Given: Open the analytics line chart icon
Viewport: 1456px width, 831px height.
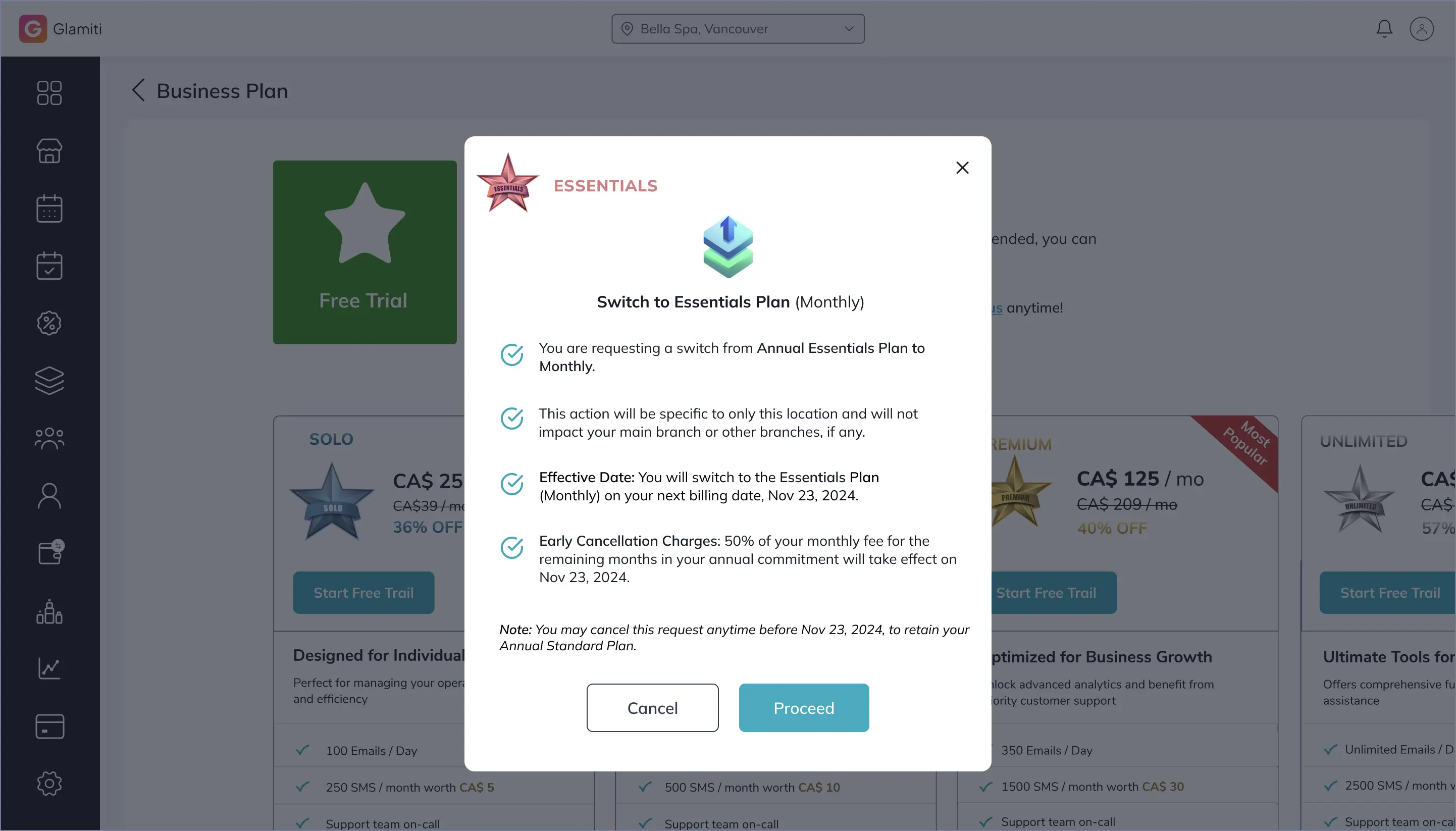Looking at the screenshot, I should tap(49, 668).
